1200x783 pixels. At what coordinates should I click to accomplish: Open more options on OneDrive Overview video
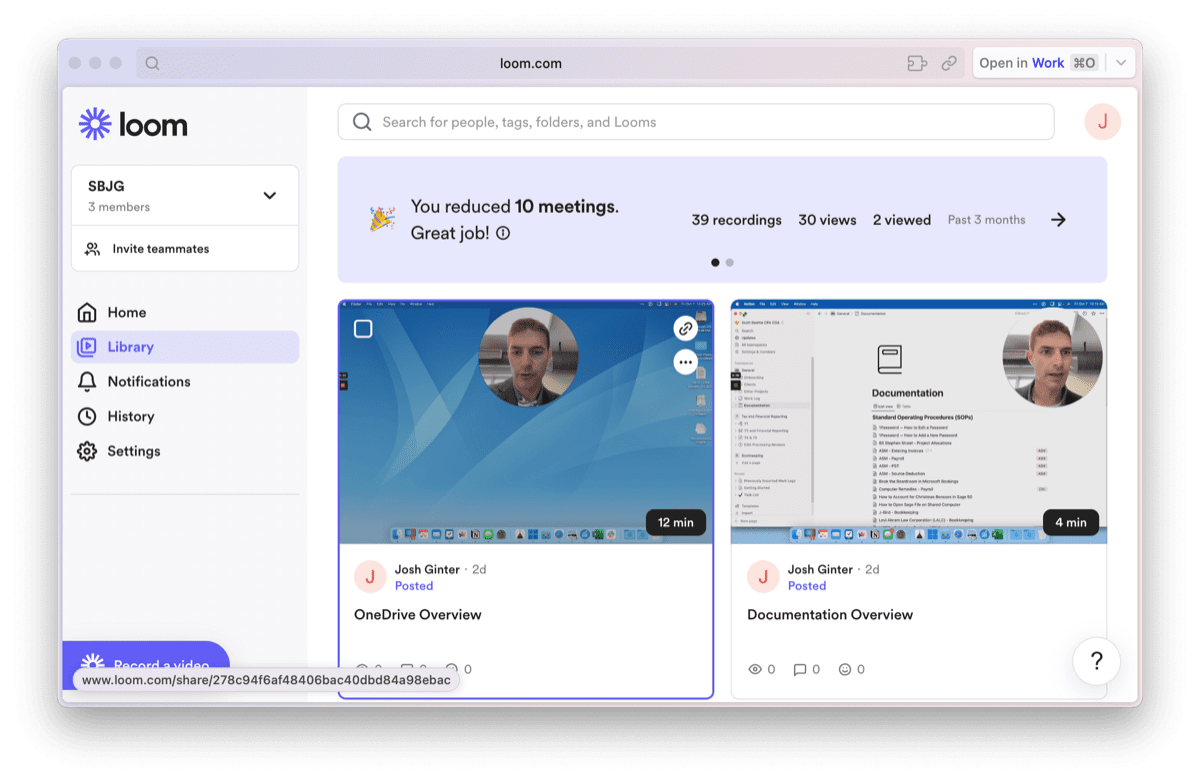[x=685, y=362]
